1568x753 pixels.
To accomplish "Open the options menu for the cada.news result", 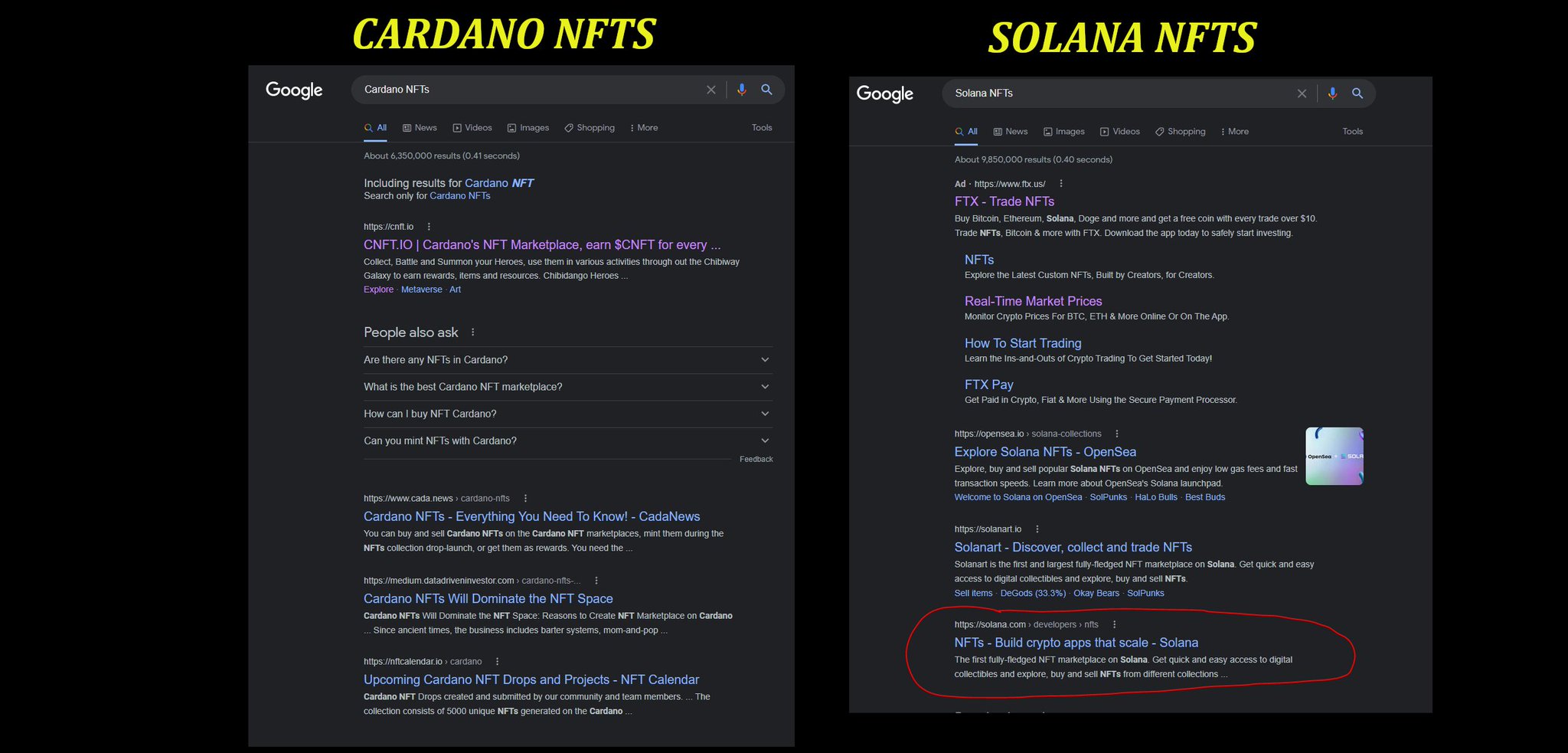I will pyautogui.click(x=525, y=499).
